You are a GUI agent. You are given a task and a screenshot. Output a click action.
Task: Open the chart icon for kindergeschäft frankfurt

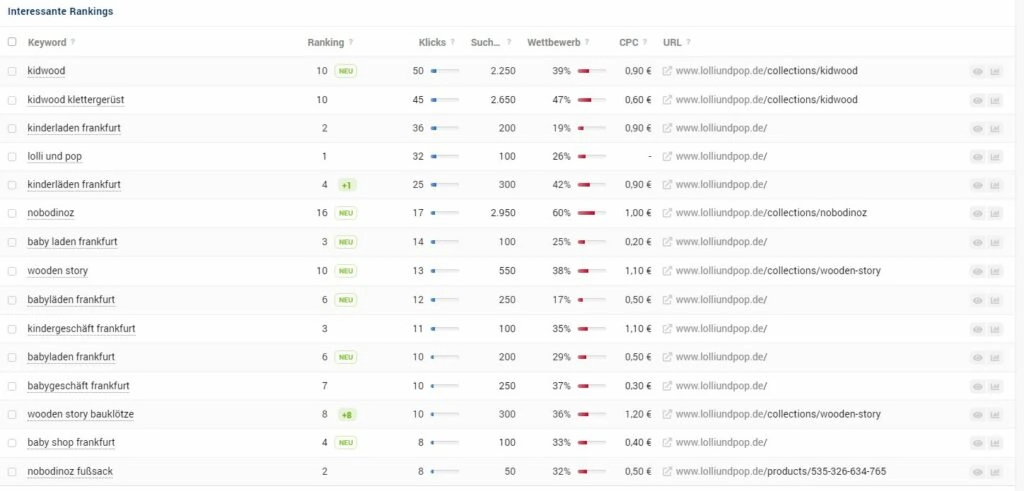click(995, 329)
